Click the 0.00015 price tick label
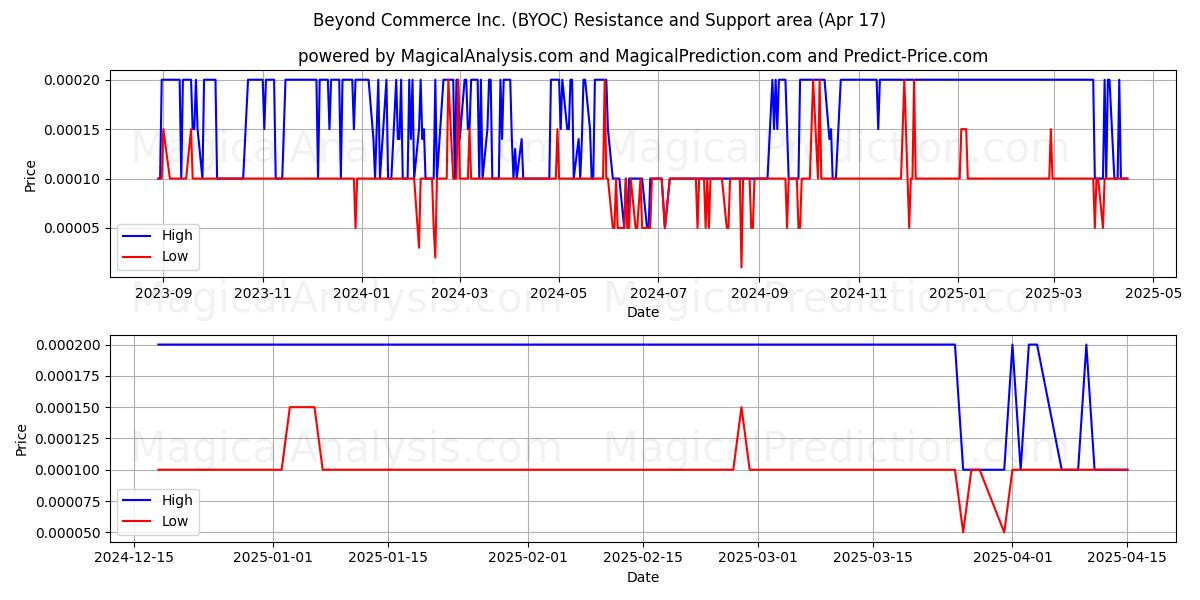 click(x=74, y=130)
